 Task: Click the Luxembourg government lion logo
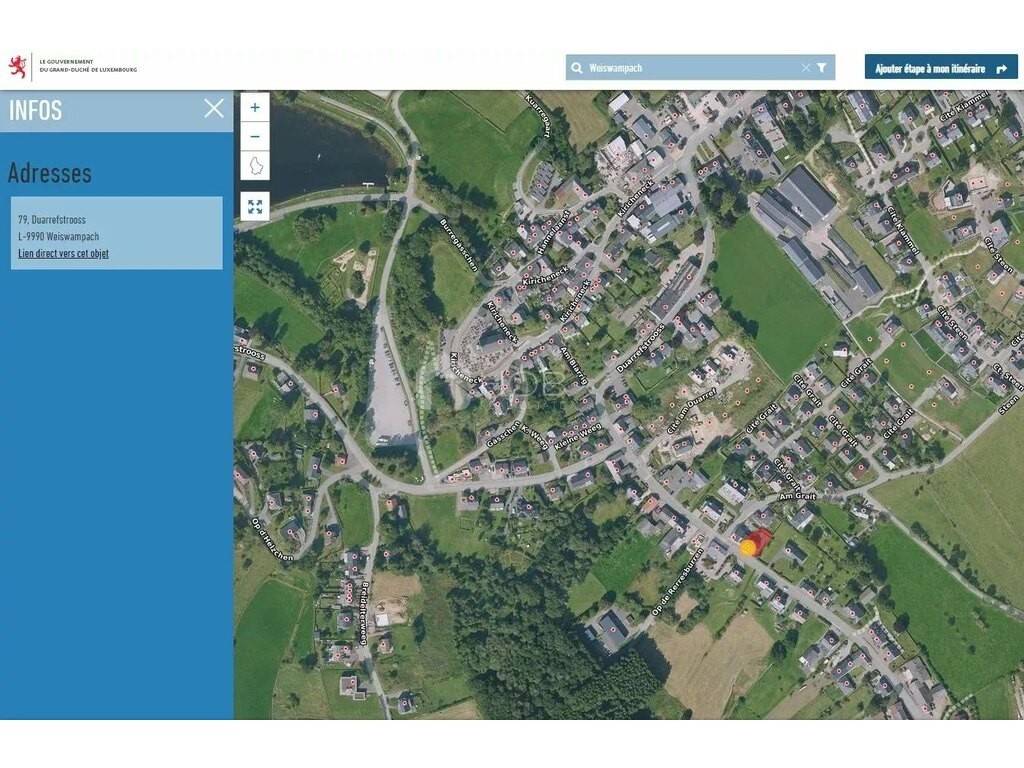[17, 67]
